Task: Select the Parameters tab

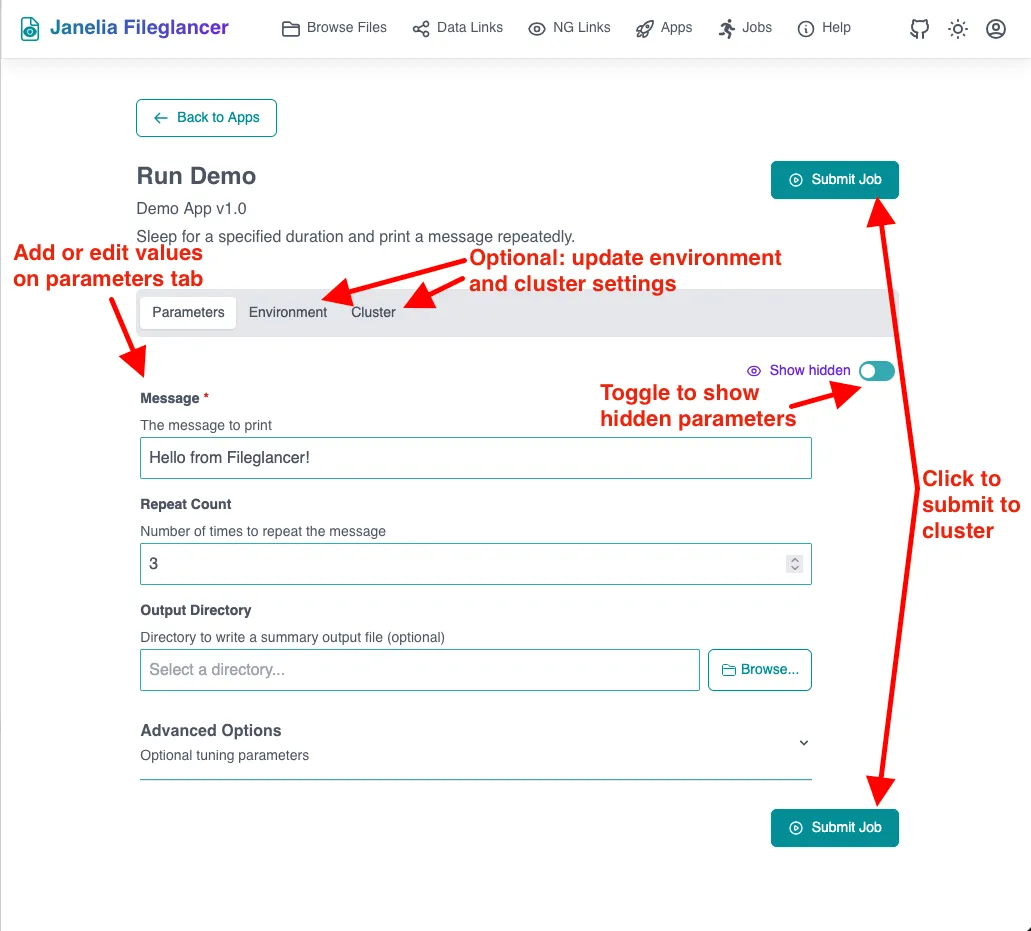Action: [187, 312]
